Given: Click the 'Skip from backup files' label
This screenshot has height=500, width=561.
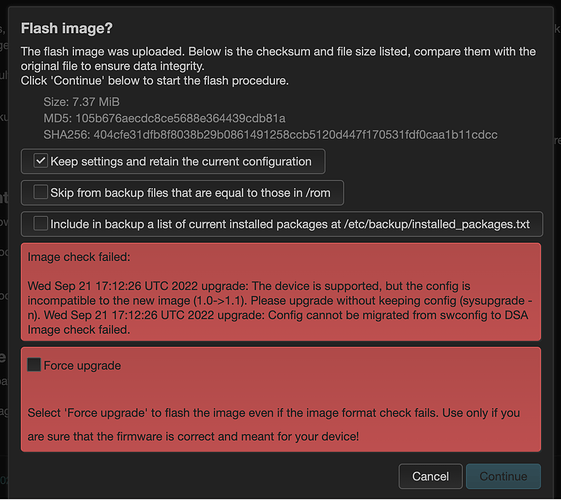Looking at the screenshot, I should pos(190,193).
